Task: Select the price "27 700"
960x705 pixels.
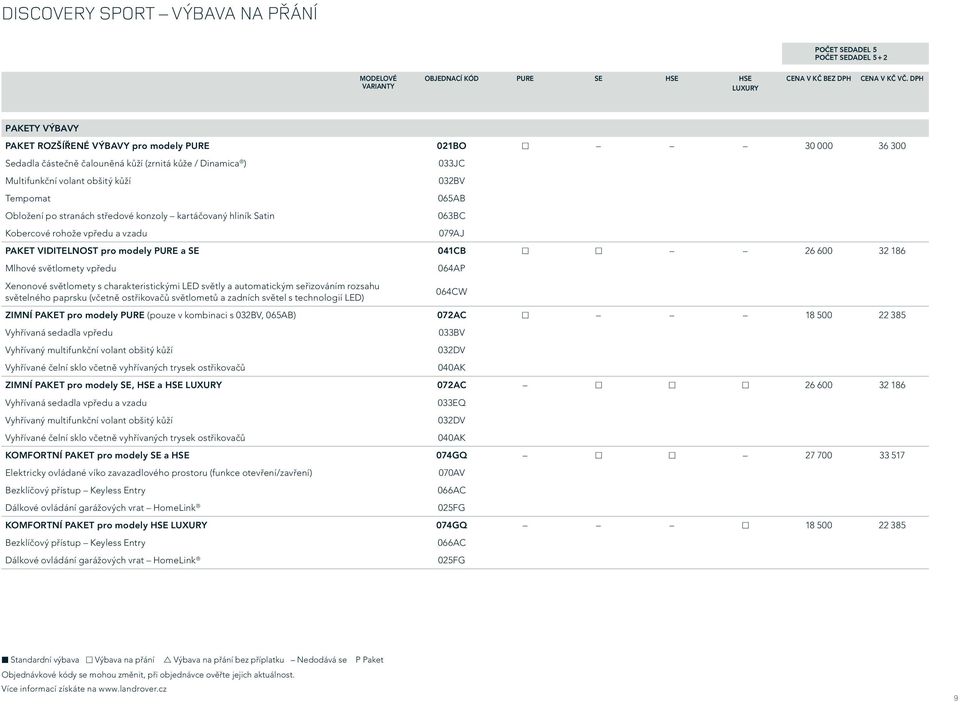Action: point(819,455)
